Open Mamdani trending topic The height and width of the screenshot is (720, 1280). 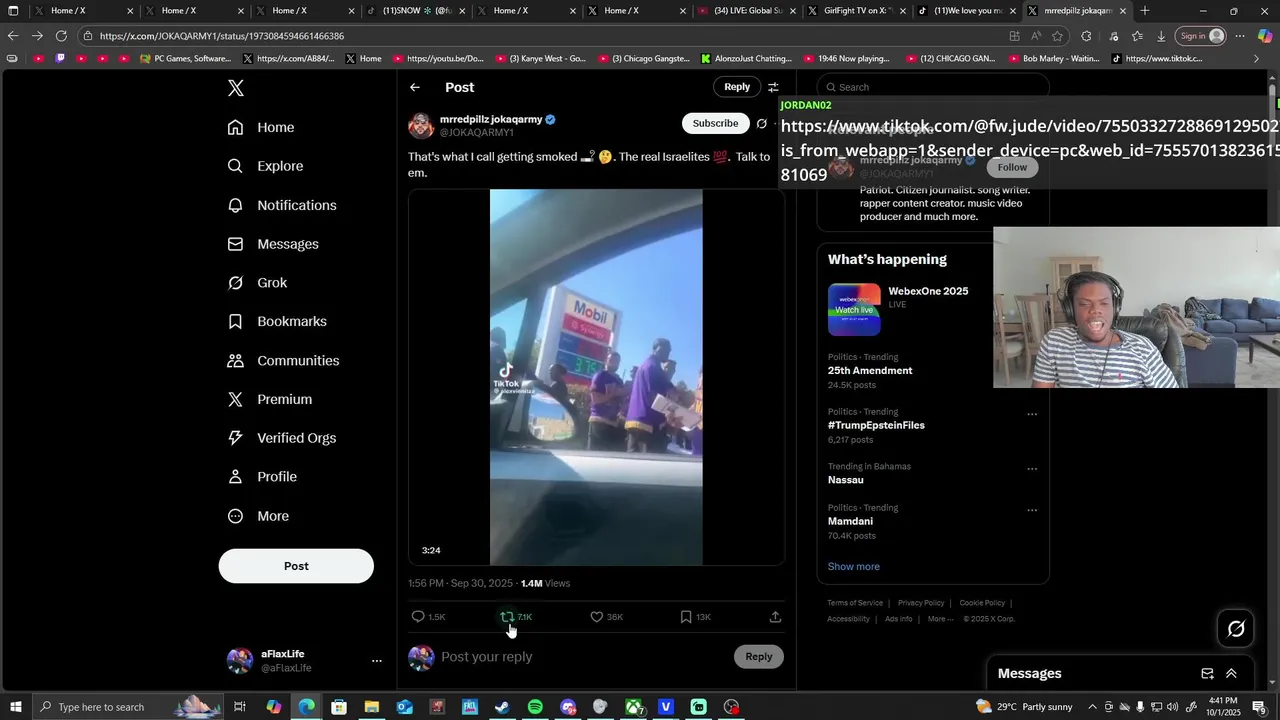tap(850, 521)
